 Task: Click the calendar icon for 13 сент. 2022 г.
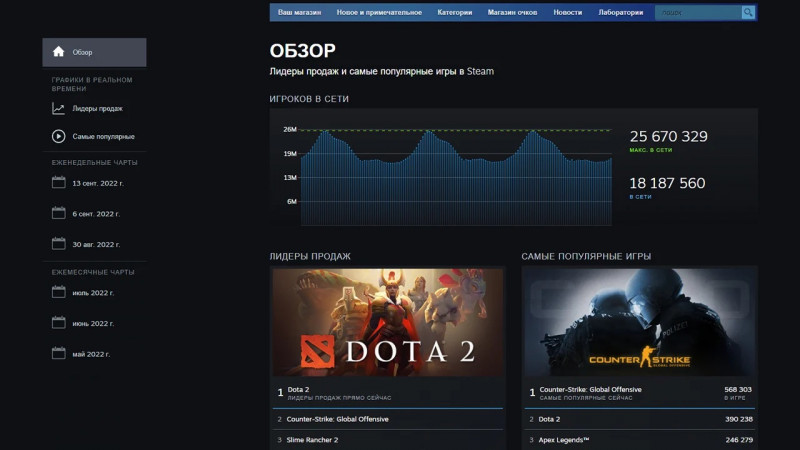click(x=59, y=183)
